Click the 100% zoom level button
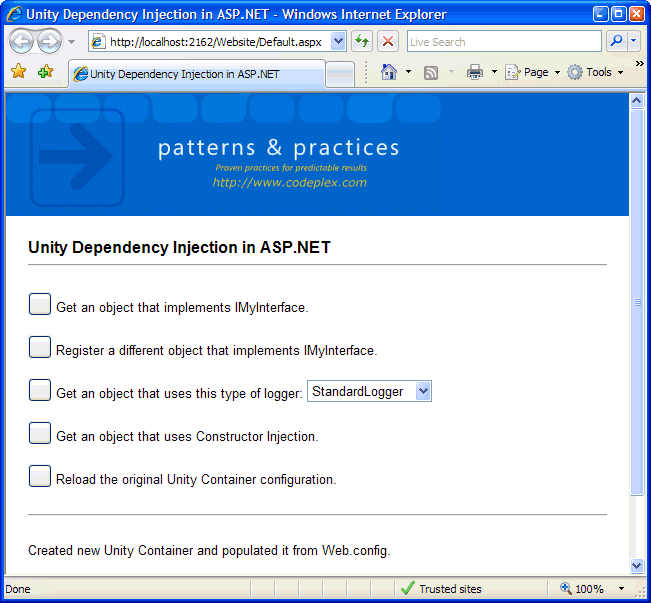 [x=583, y=589]
